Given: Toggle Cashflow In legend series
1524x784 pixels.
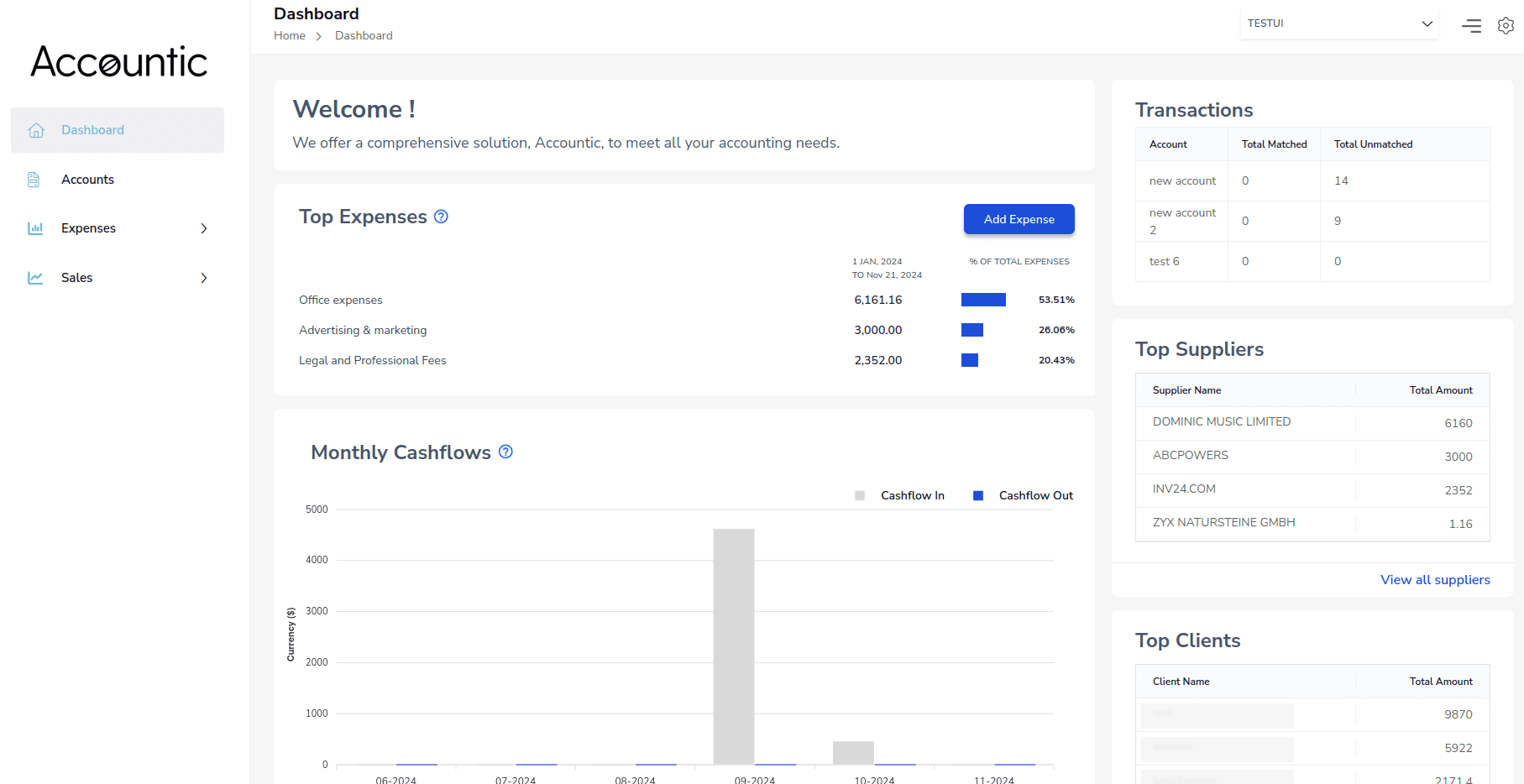Looking at the screenshot, I should 900,496.
